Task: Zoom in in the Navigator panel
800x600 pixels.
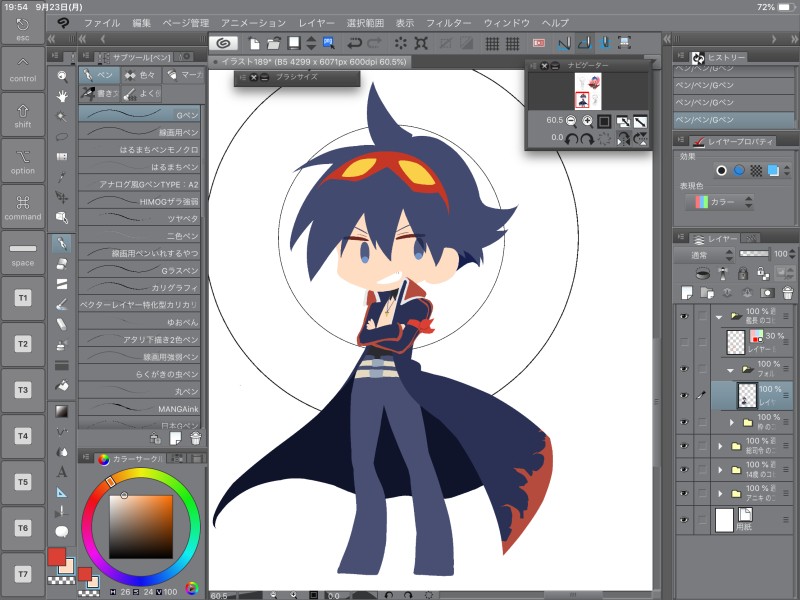Action: [588, 121]
